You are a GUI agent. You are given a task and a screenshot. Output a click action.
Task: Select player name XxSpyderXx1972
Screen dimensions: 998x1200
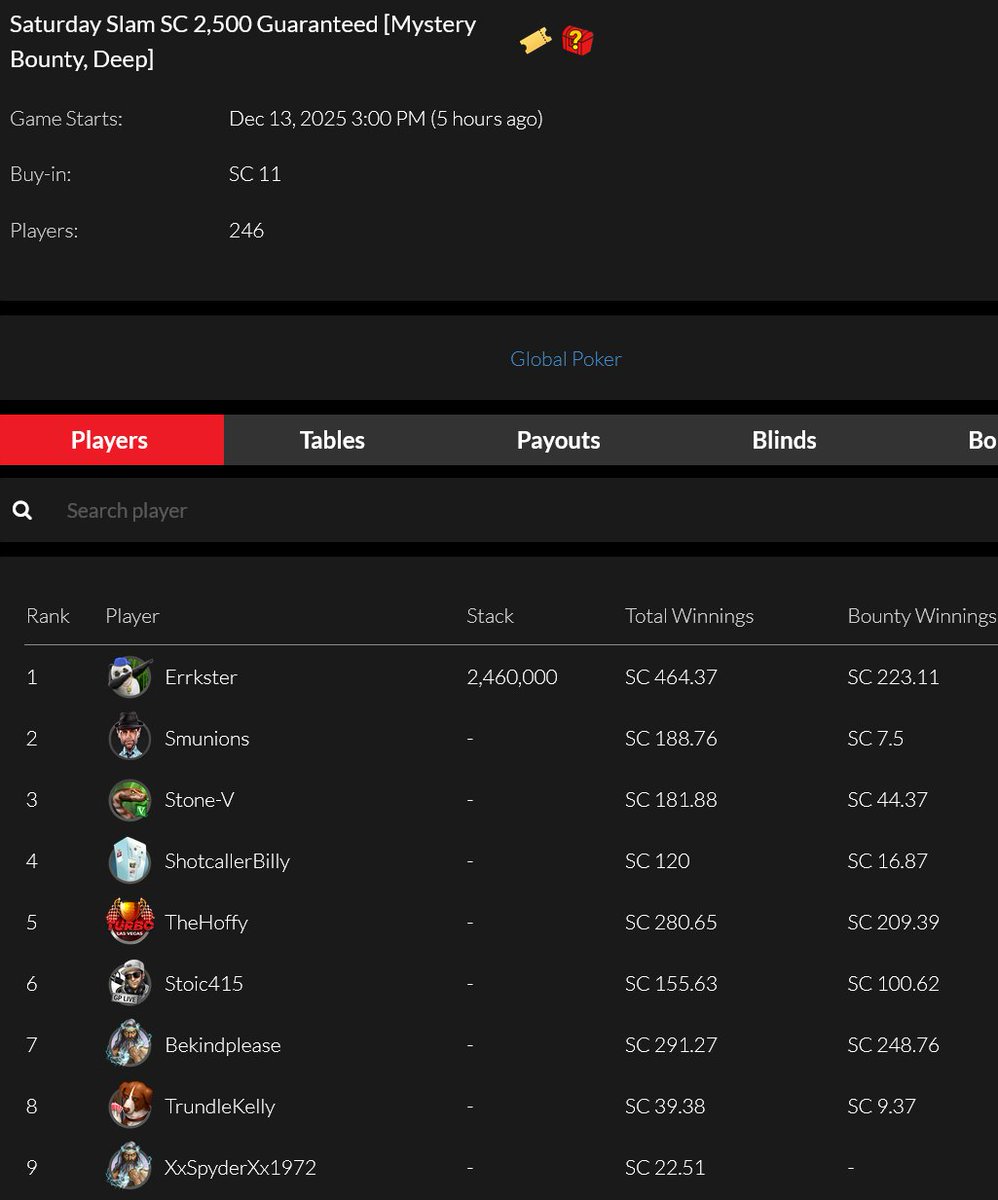coord(240,1167)
